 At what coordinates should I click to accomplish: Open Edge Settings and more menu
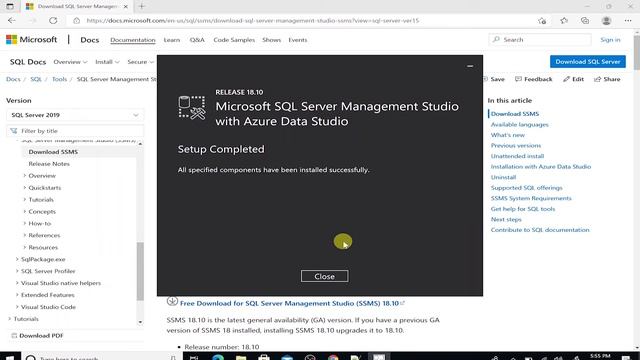coord(628,20)
